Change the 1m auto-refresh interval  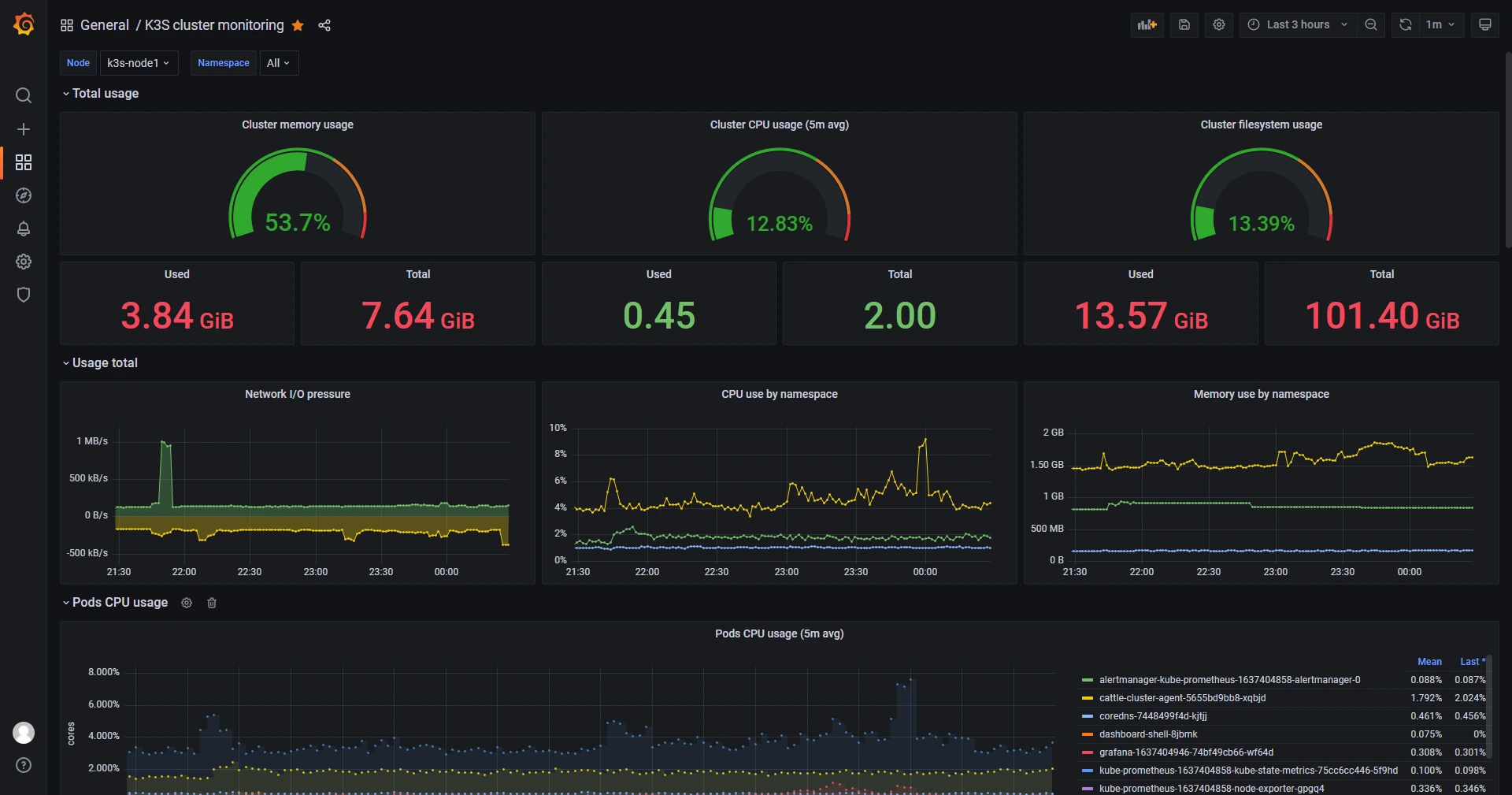click(1440, 24)
